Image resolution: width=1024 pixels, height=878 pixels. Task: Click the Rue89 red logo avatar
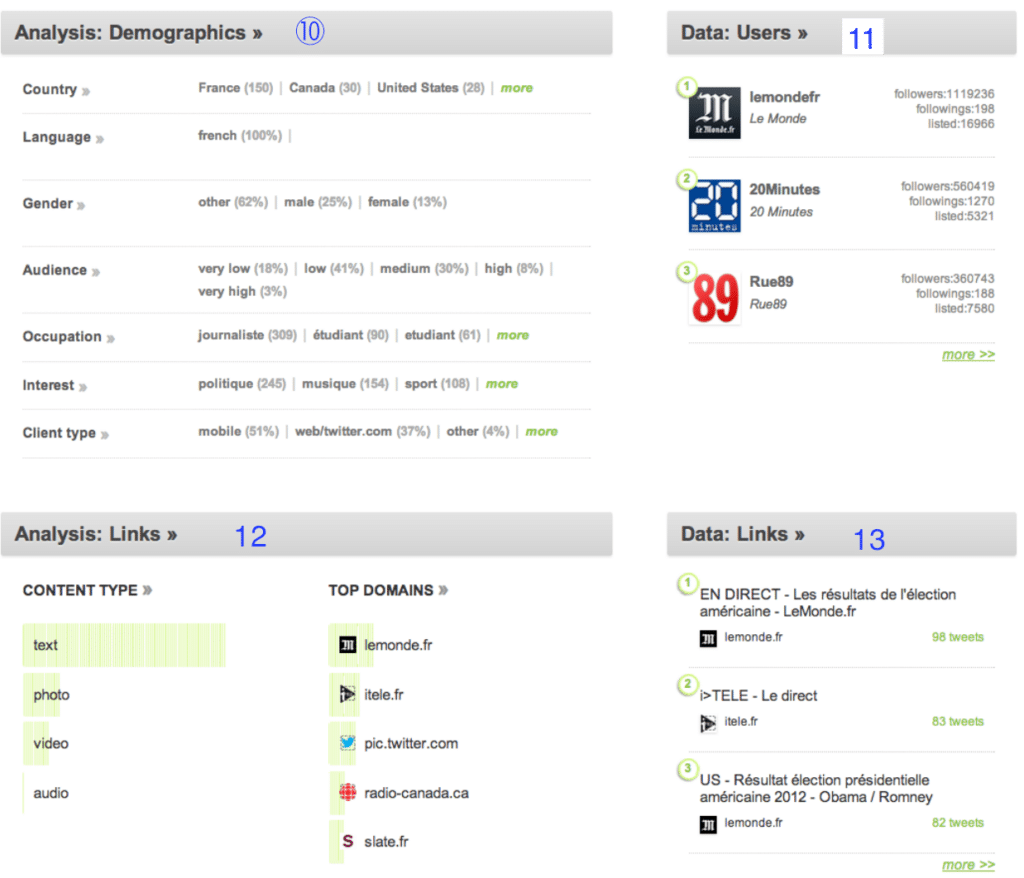tap(714, 298)
